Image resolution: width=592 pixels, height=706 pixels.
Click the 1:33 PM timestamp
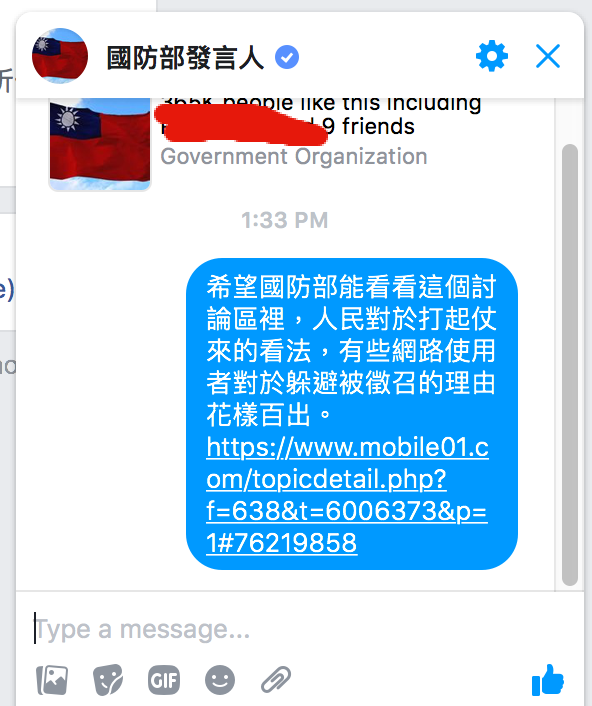click(x=285, y=220)
